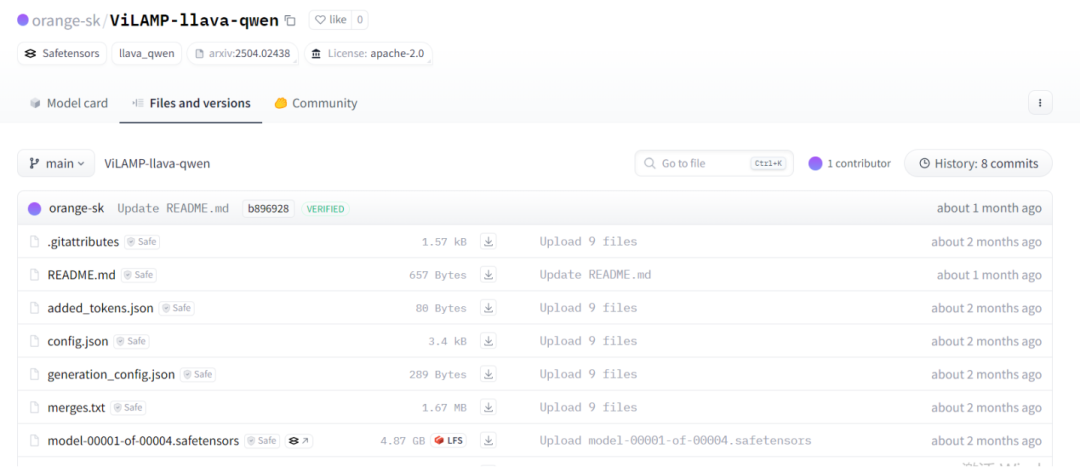Open 'Upload 9 files' commit for .gitattributes
Image resolution: width=1080 pixels, height=467 pixels.
(588, 242)
